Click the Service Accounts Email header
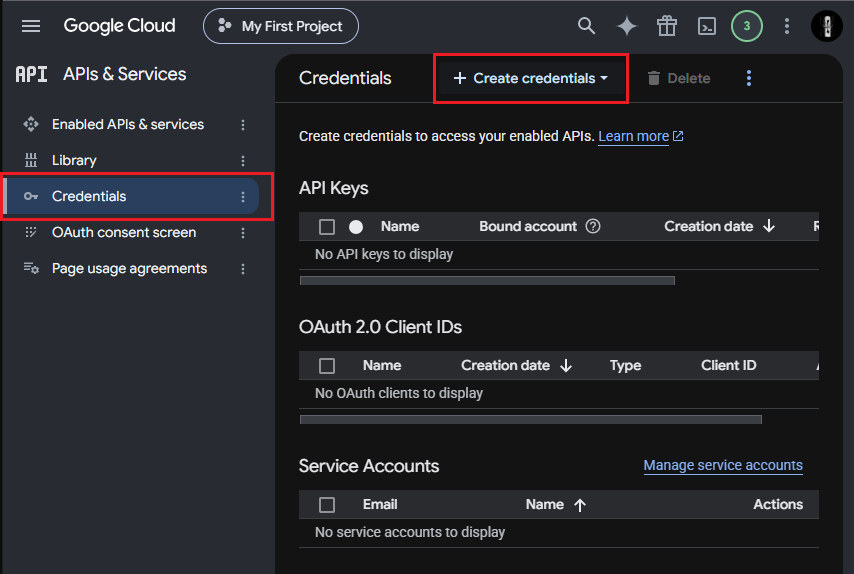The width and height of the screenshot is (854, 574). pyautogui.click(x=380, y=504)
